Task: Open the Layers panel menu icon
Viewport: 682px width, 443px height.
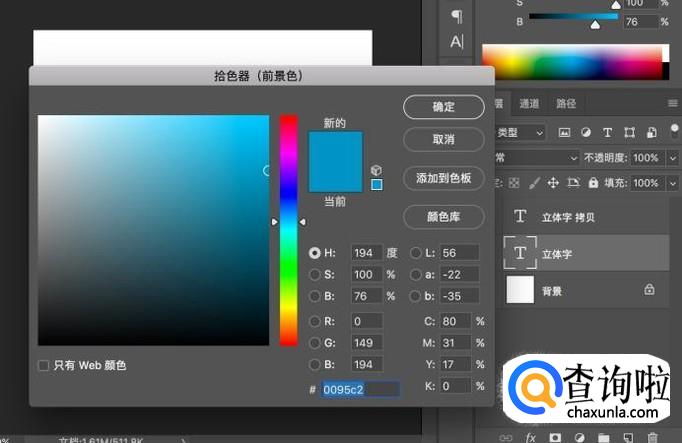Action: [673, 103]
